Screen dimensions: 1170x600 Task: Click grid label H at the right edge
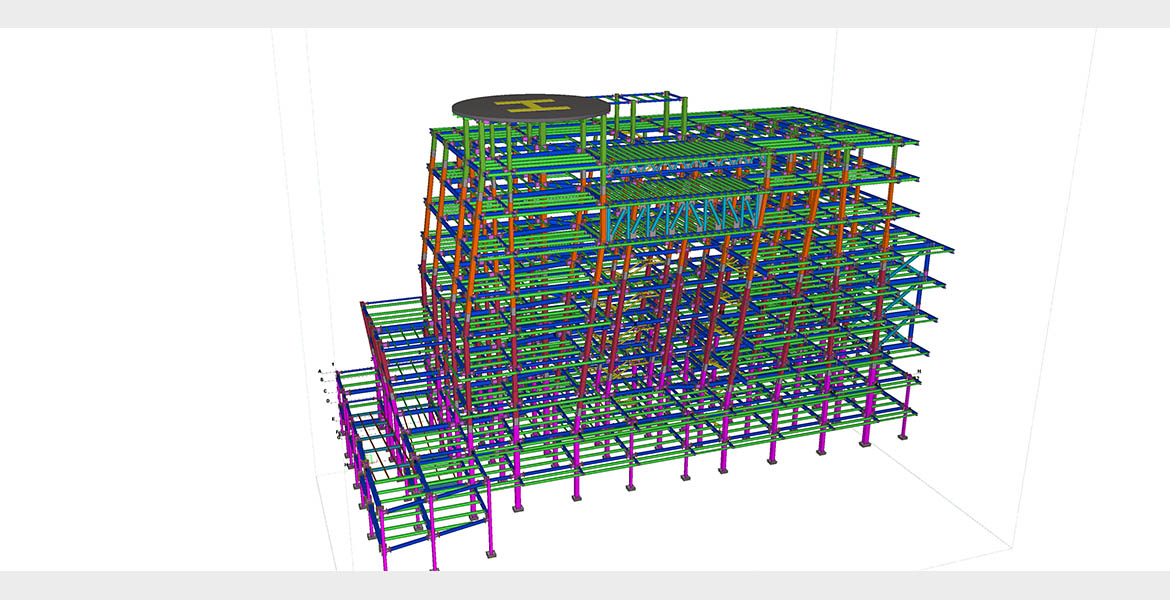pyautogui.click(x=918, y=372)
